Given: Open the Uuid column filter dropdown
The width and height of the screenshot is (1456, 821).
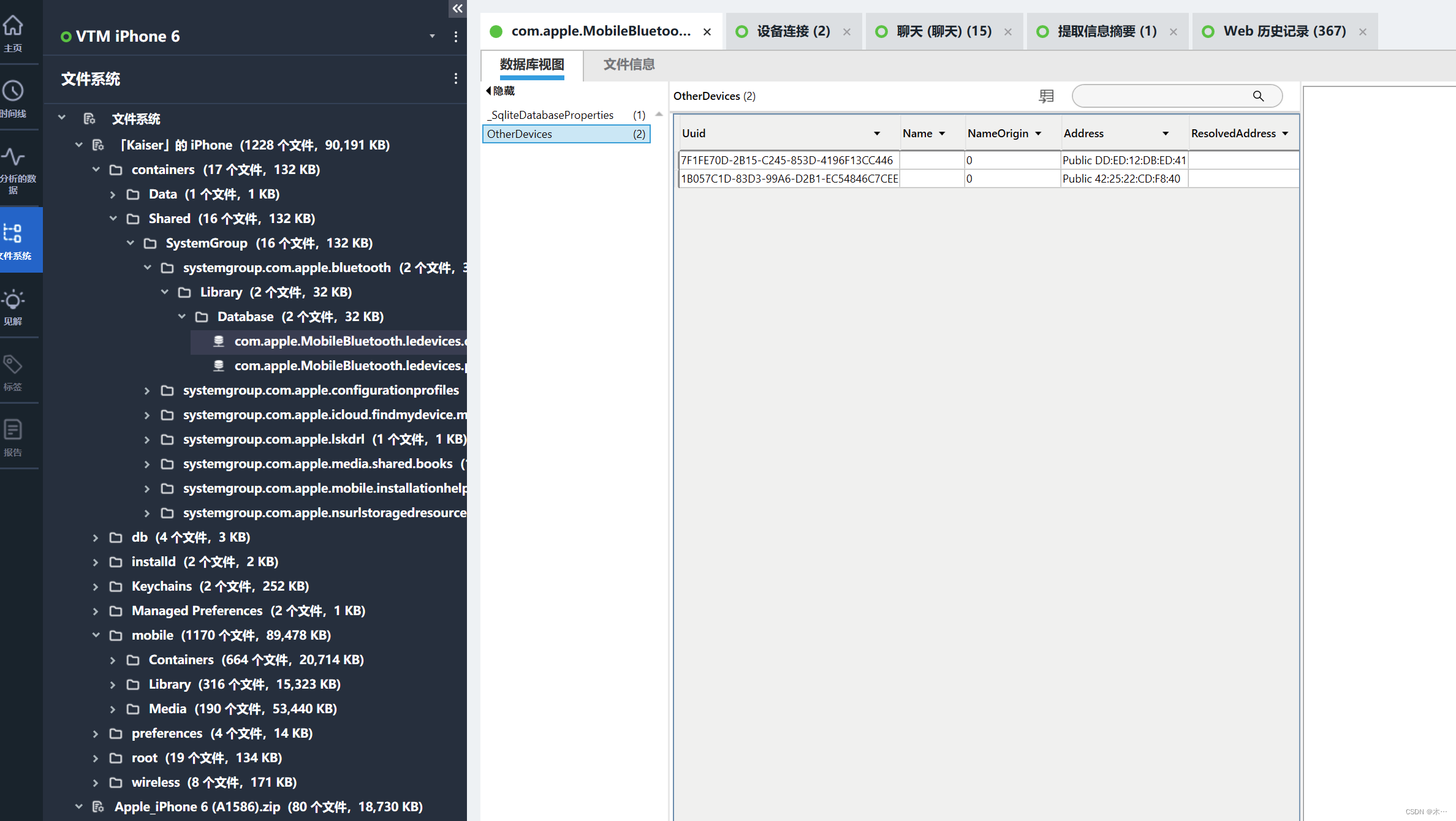Looking at the screenshot, I should pyautogui.click(x=877, y=134).
